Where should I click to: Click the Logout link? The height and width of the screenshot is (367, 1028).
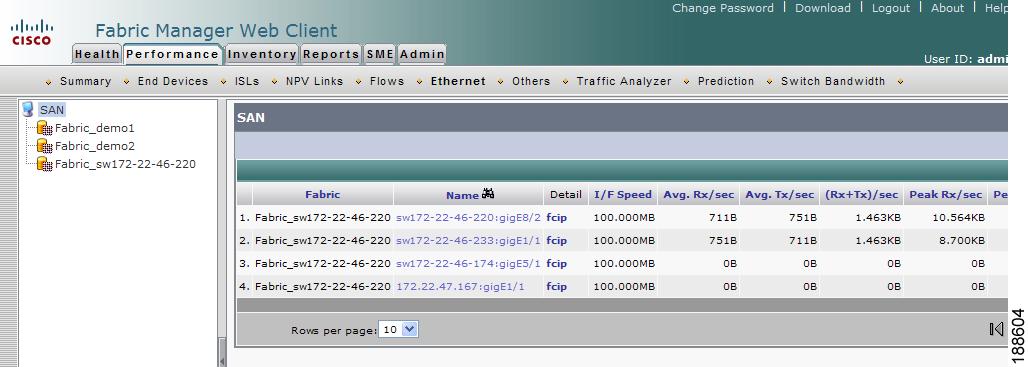click(x=891, y=8)
